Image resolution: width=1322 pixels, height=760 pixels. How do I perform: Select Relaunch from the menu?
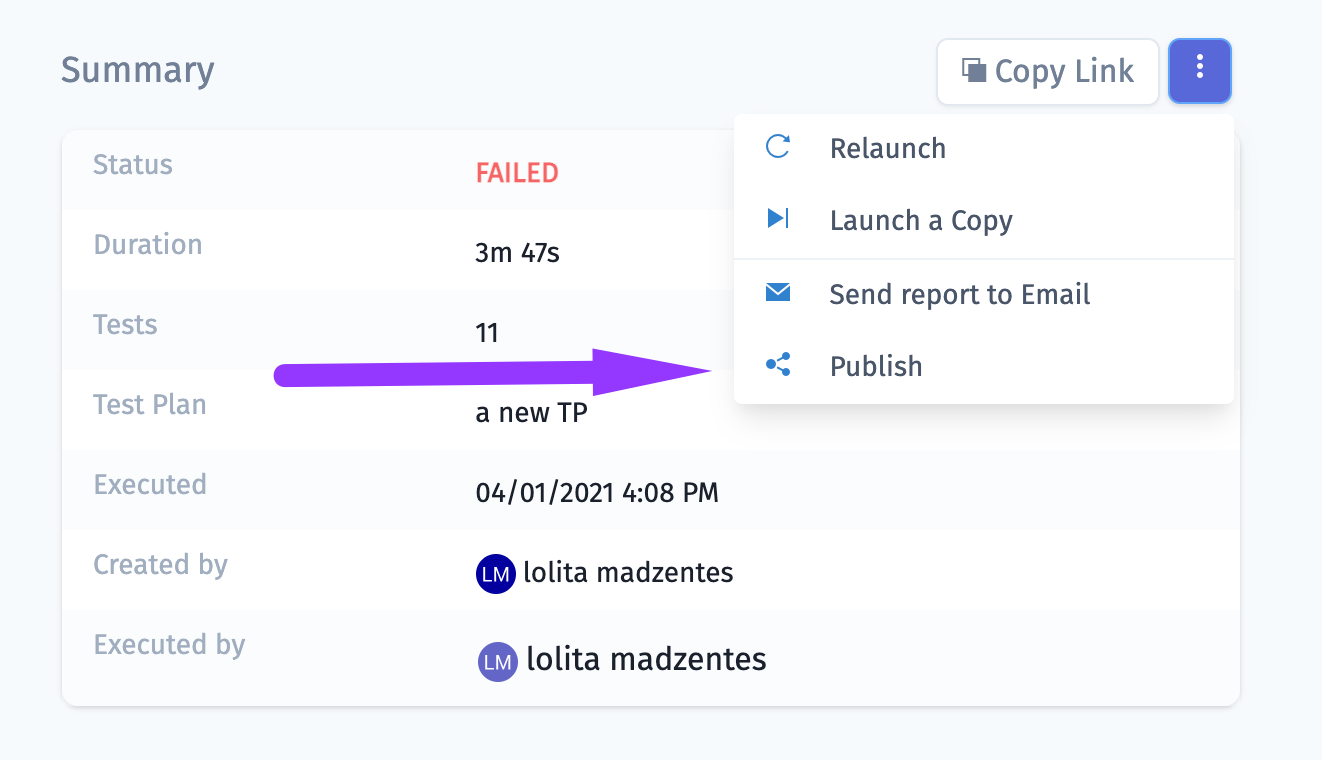point(984,148)
